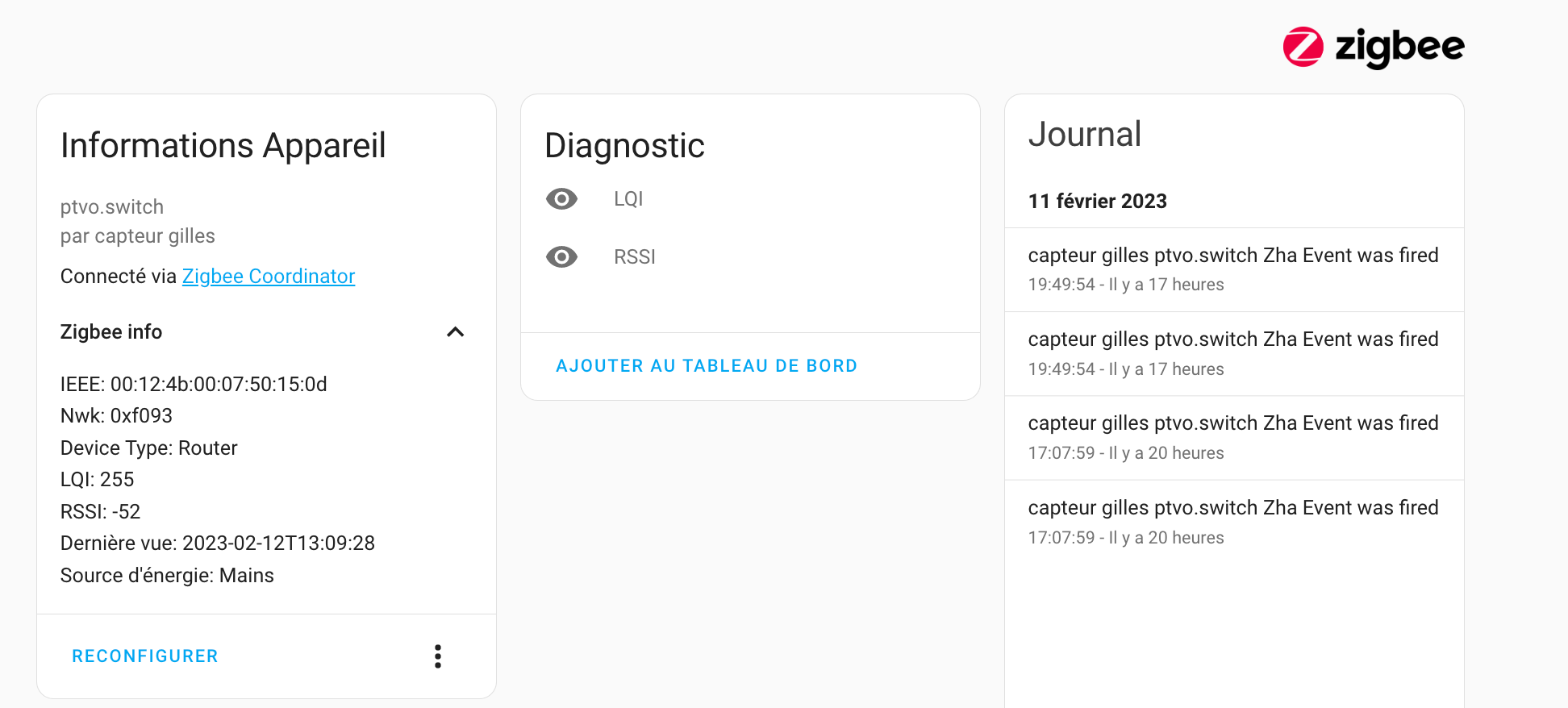Click the RECONFIGURER button
The height and width of the screenshot is (708, 1568).
(145, 656)
